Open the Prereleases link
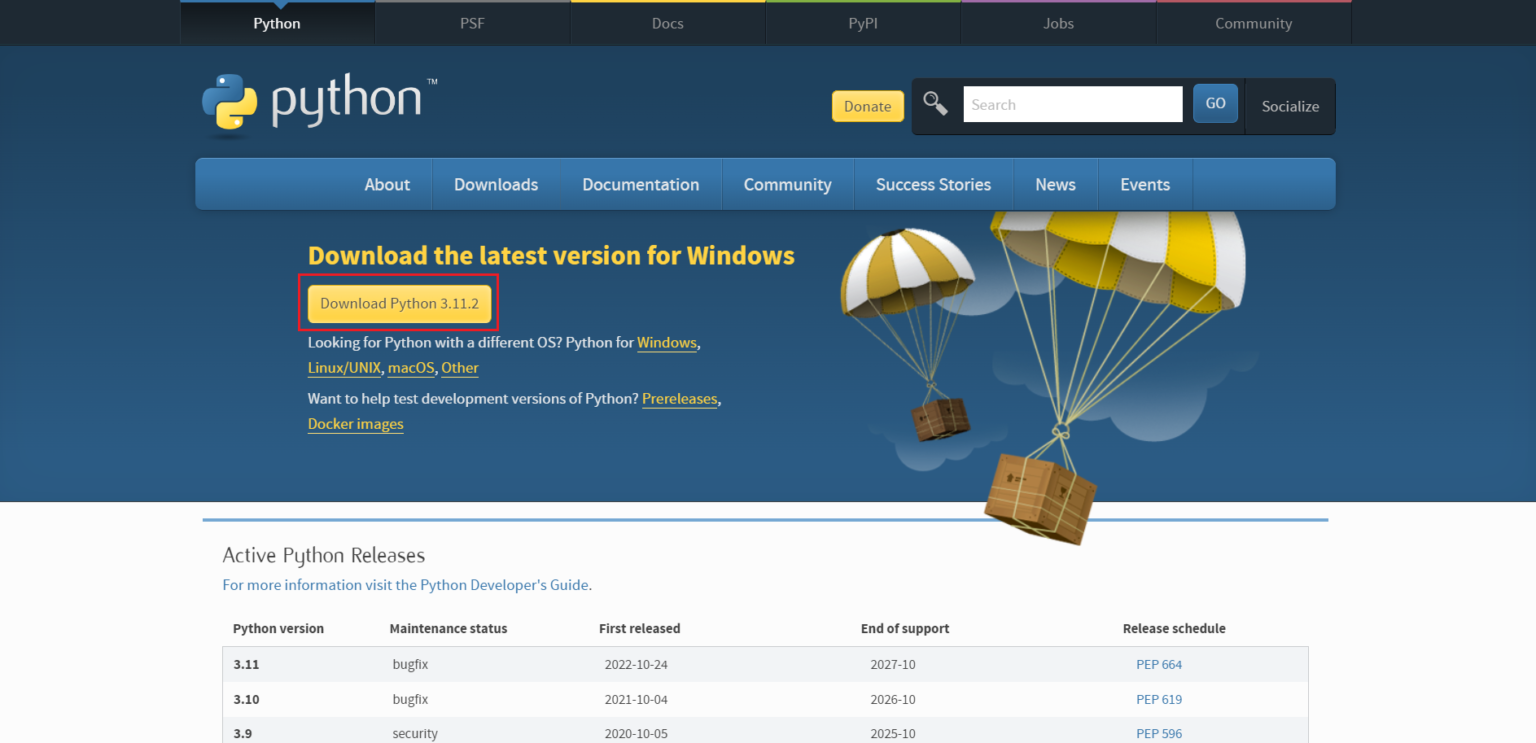 tap(680, 398)
